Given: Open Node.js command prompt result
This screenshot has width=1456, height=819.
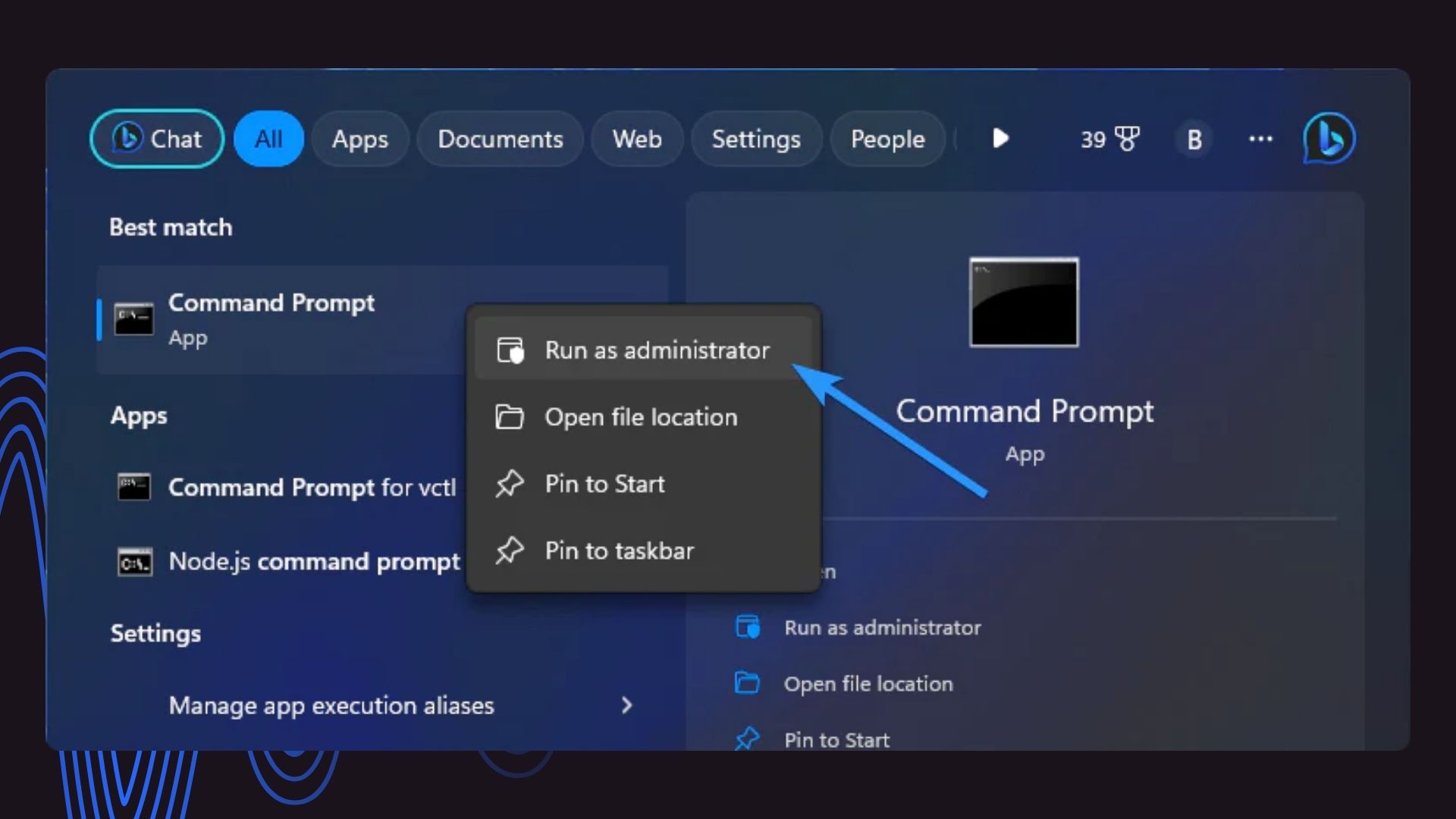Looking at the screenshot, I should 288,561.
